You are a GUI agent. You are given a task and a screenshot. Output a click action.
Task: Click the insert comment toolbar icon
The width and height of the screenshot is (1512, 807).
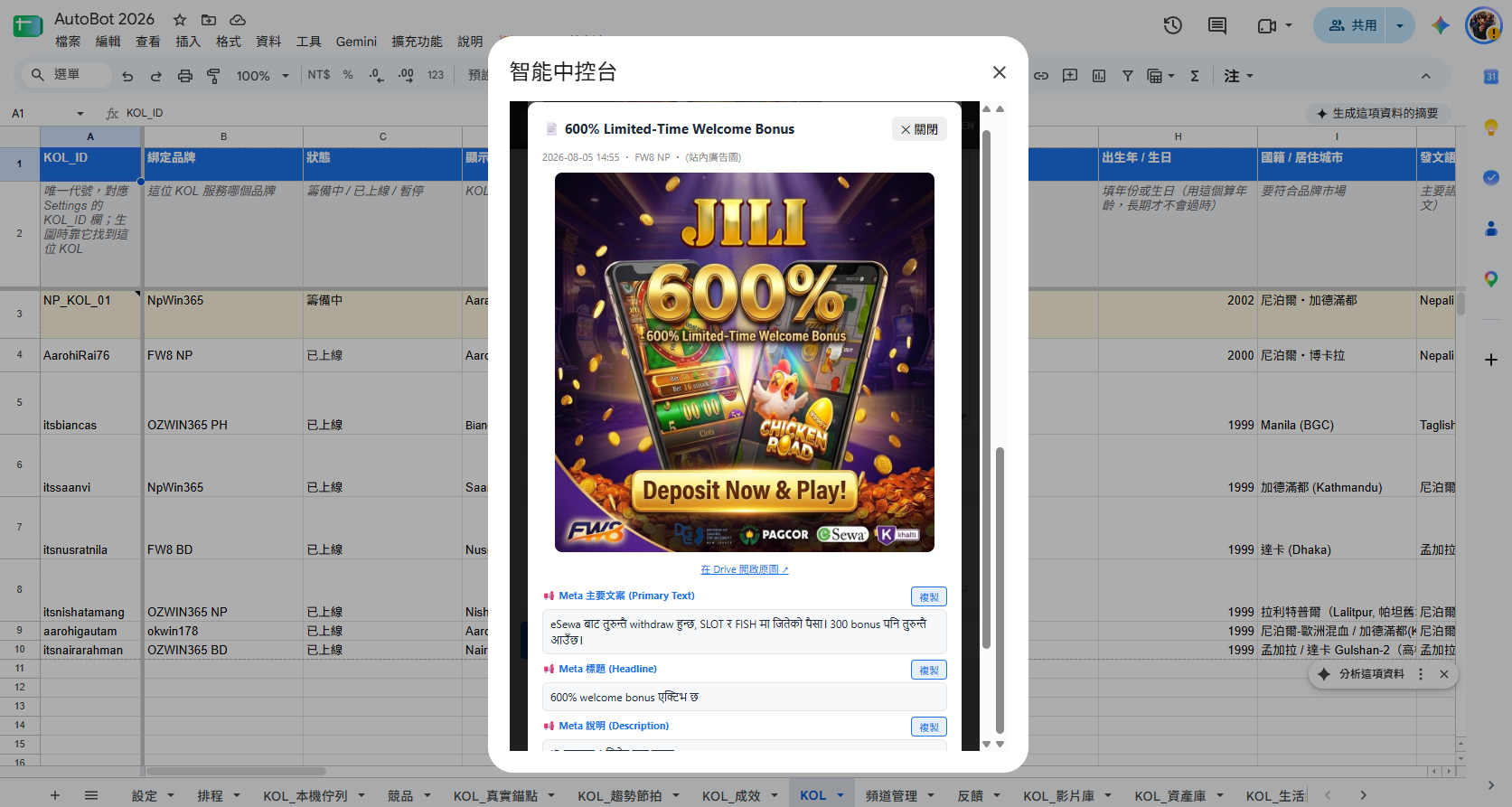pyautogui.click(x=1070, y=76)
